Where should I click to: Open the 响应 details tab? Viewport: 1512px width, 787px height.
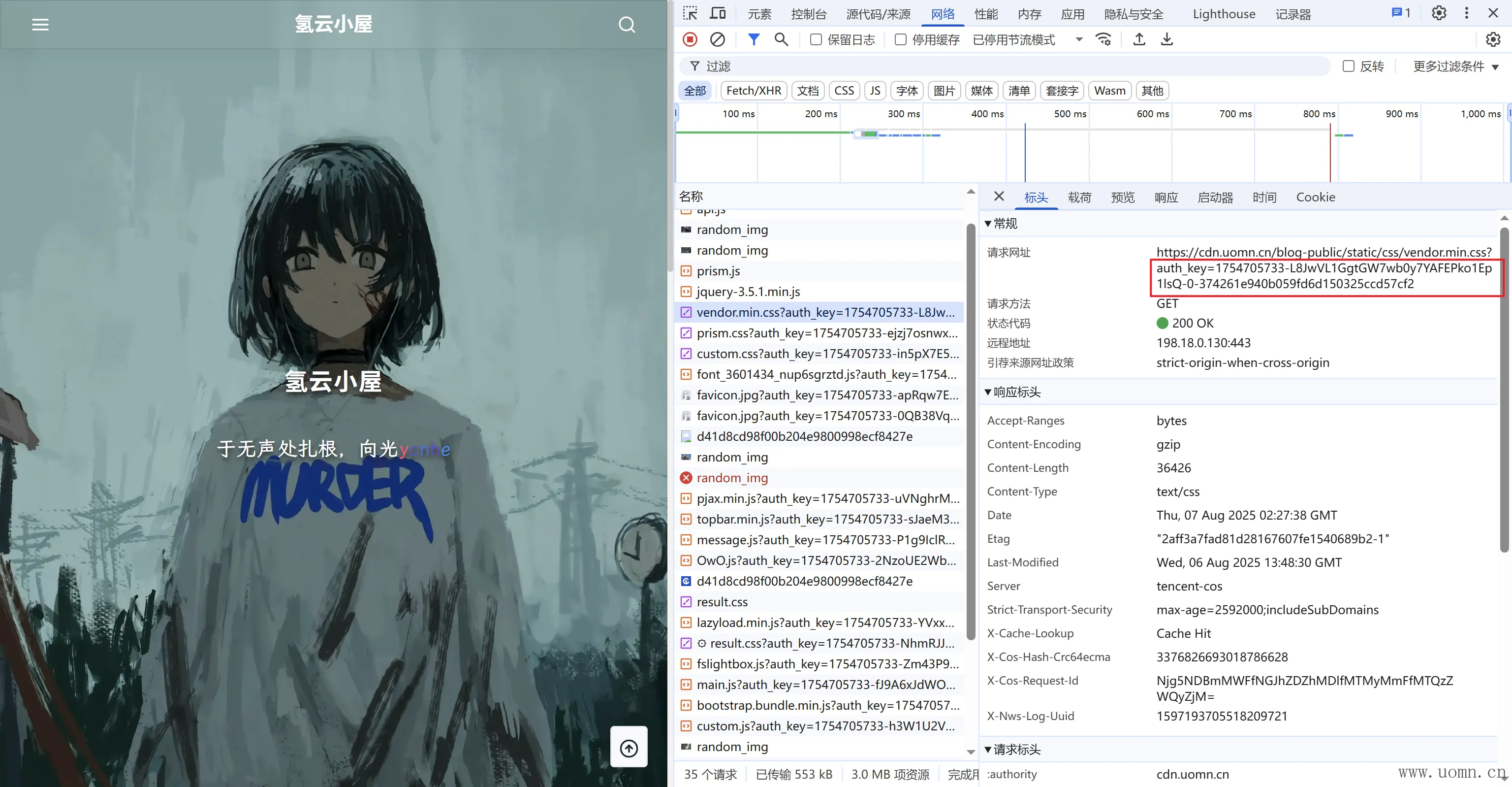(x=1165, y=197)
